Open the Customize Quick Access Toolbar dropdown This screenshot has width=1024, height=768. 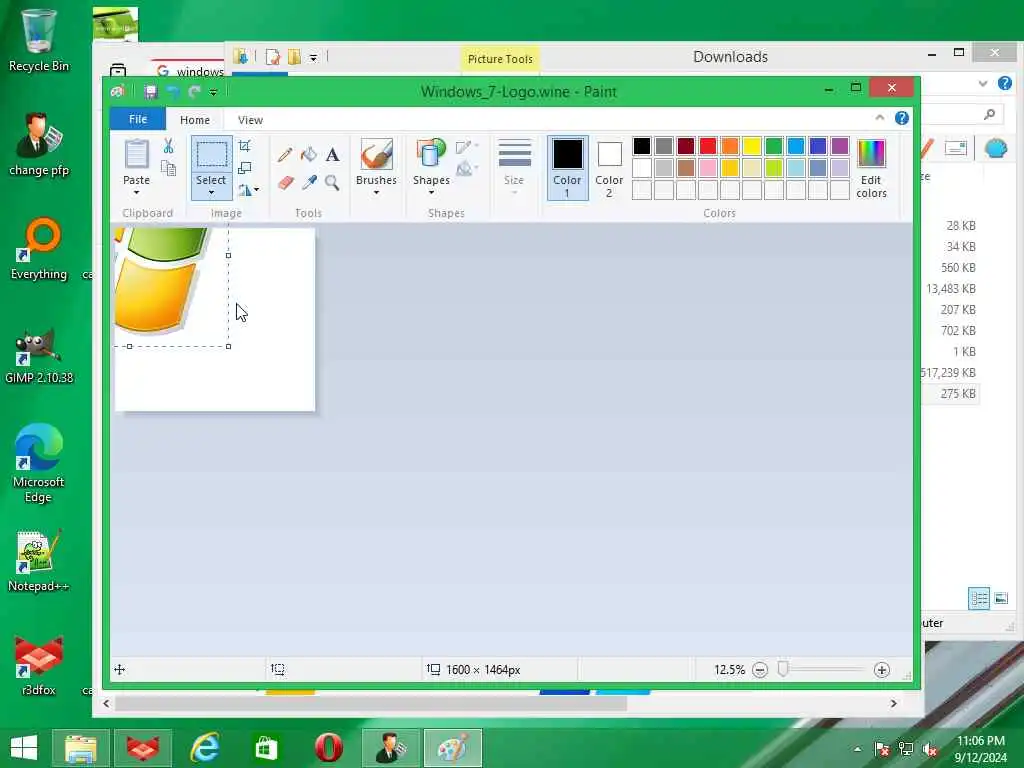pyautogui.click(x=214, y=93)
